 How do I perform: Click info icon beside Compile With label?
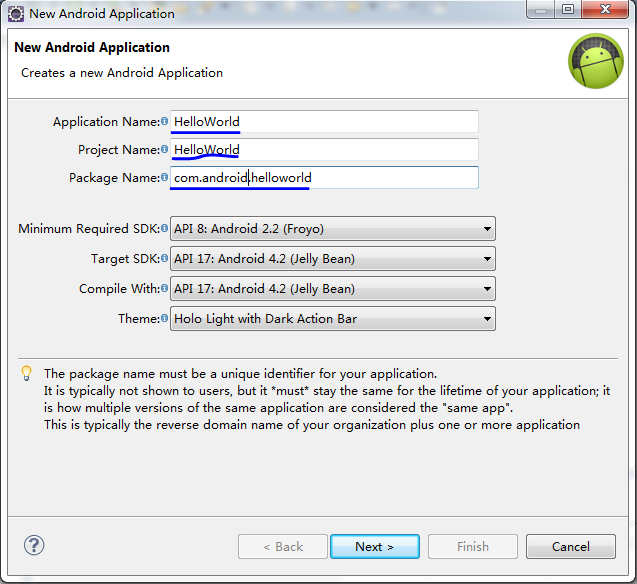[164, 288]
